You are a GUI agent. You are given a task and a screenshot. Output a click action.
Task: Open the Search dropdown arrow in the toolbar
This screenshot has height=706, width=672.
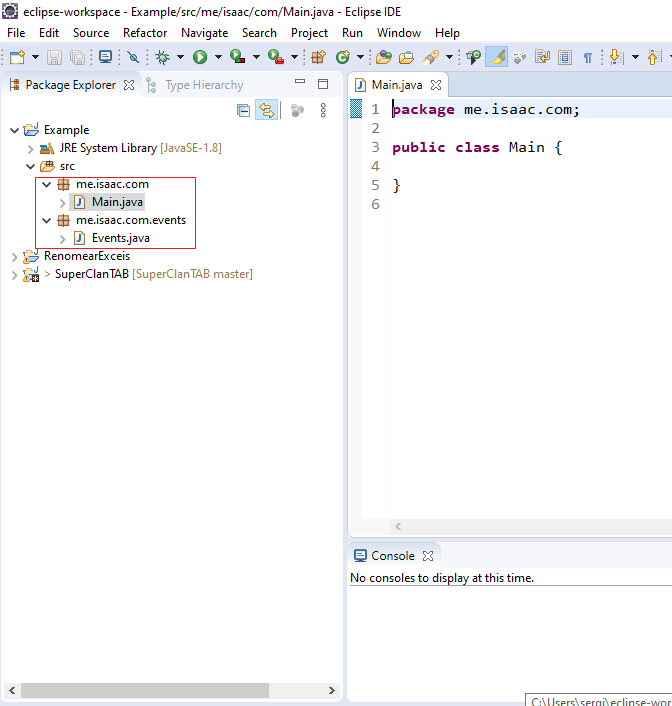[x=449, y=57]
